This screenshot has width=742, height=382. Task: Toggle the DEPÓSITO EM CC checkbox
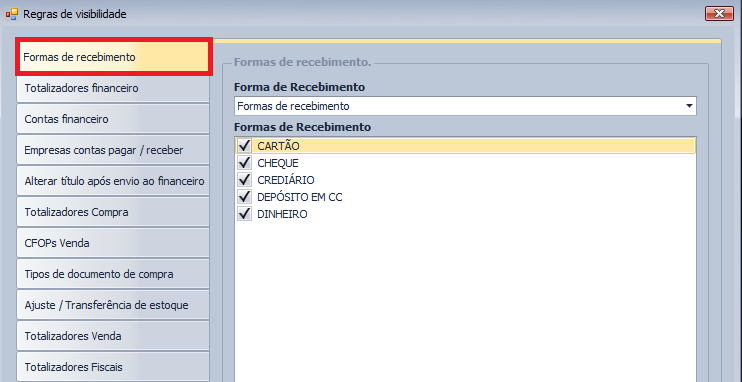click(245, 197)
